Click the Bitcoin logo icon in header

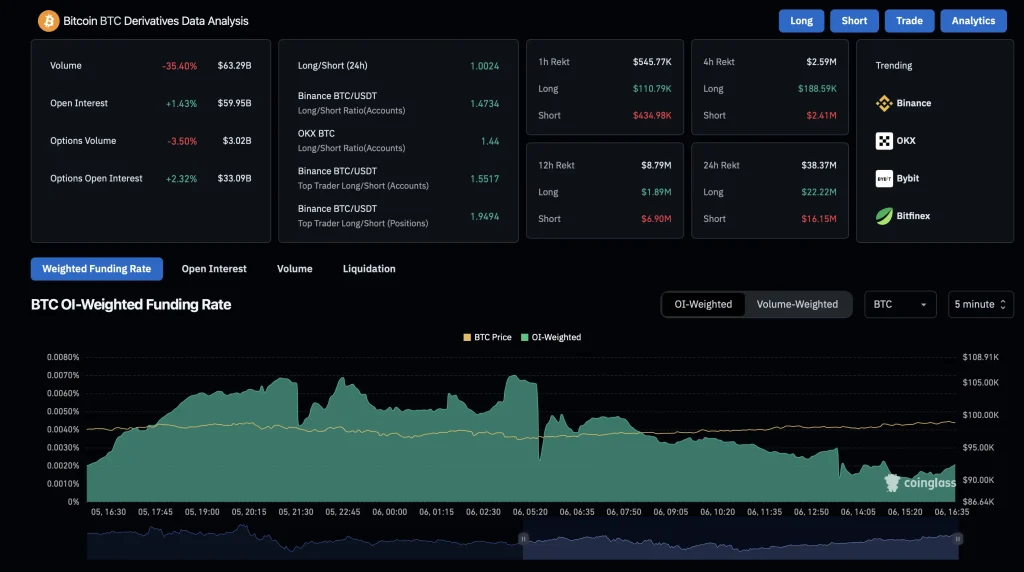tap(48, 21)
